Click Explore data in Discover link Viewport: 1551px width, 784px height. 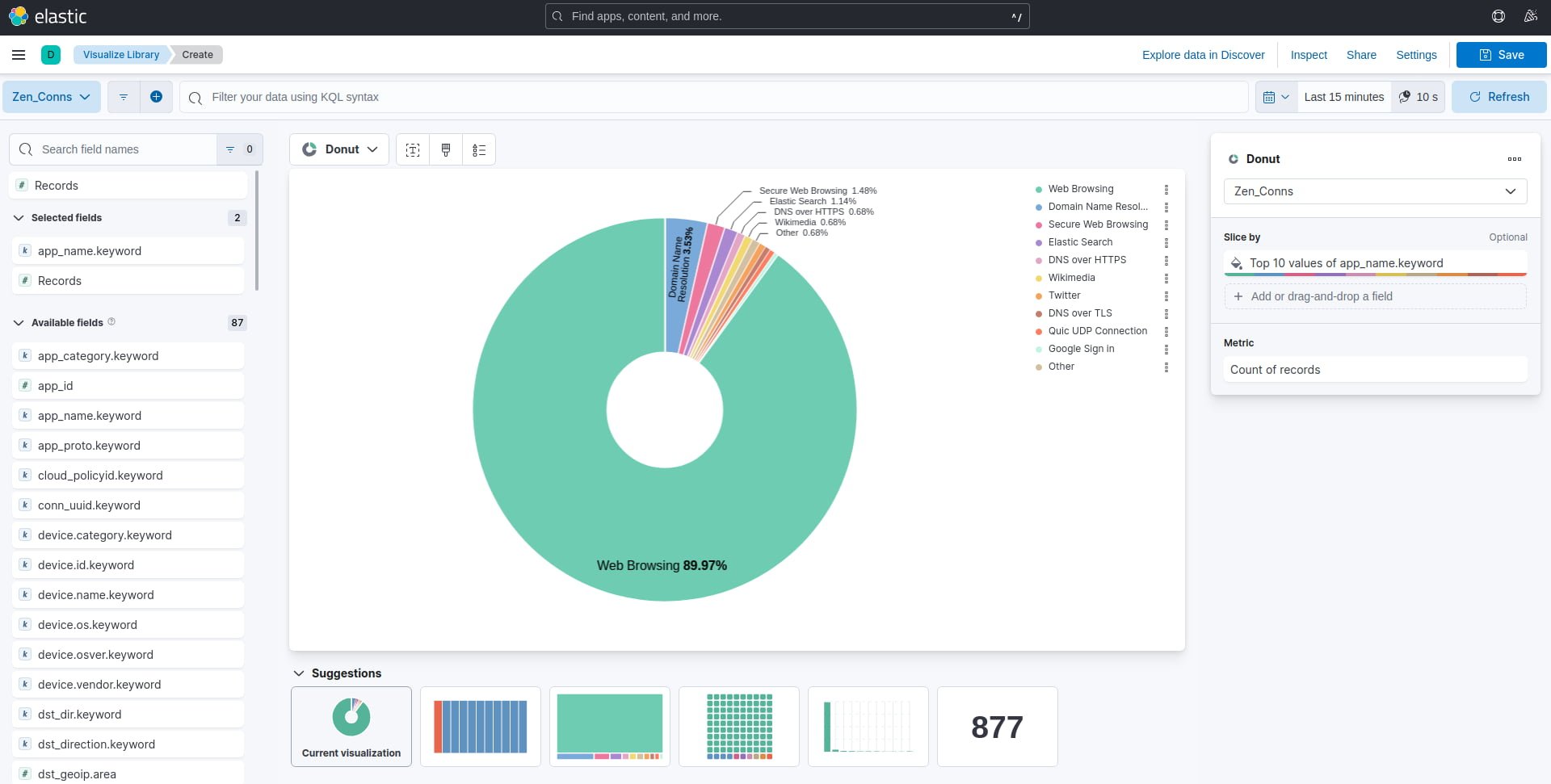pos(1203,55)
